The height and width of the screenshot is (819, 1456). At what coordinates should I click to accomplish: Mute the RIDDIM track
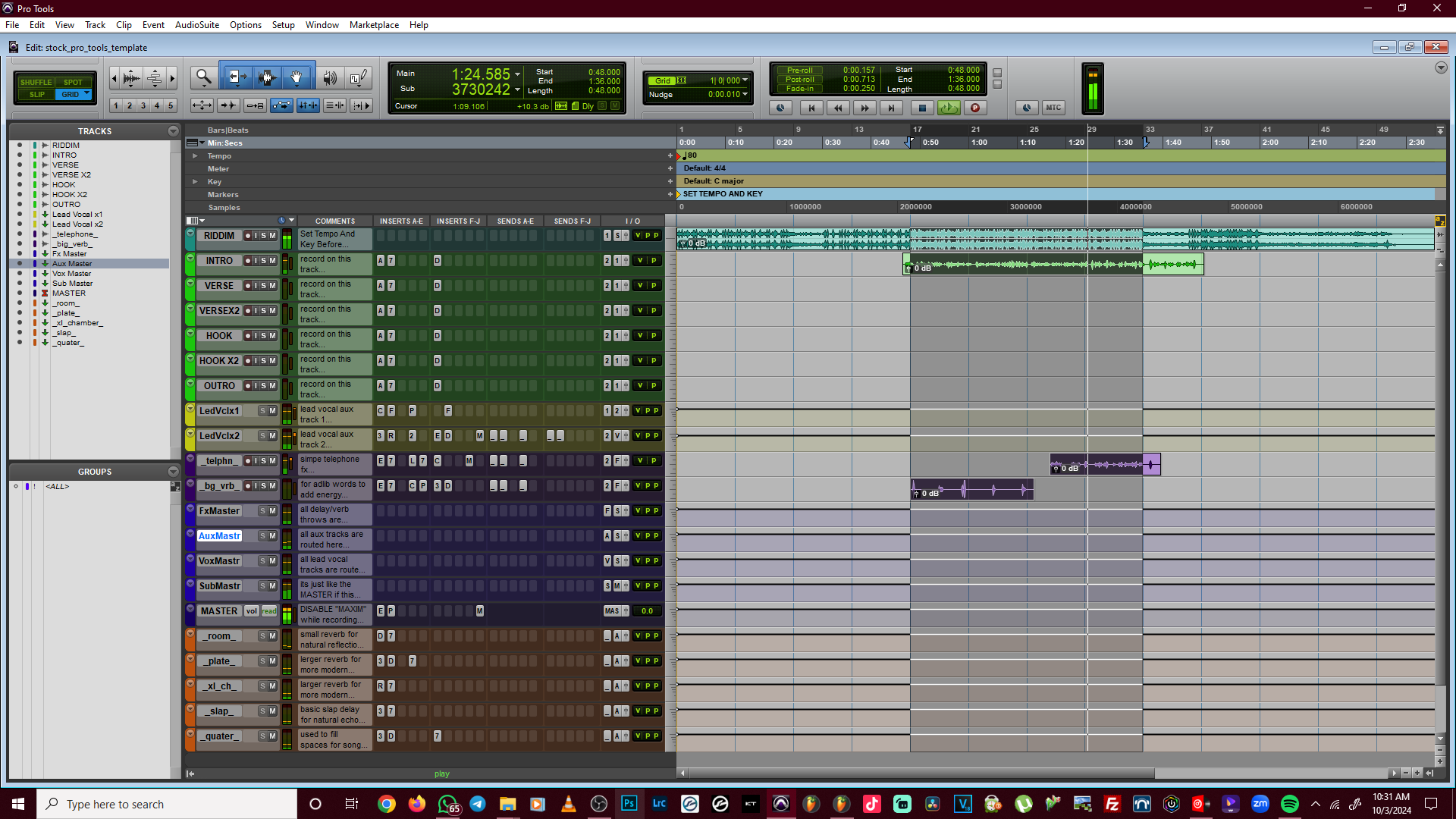pyautogui.click(x=273, y=236)
